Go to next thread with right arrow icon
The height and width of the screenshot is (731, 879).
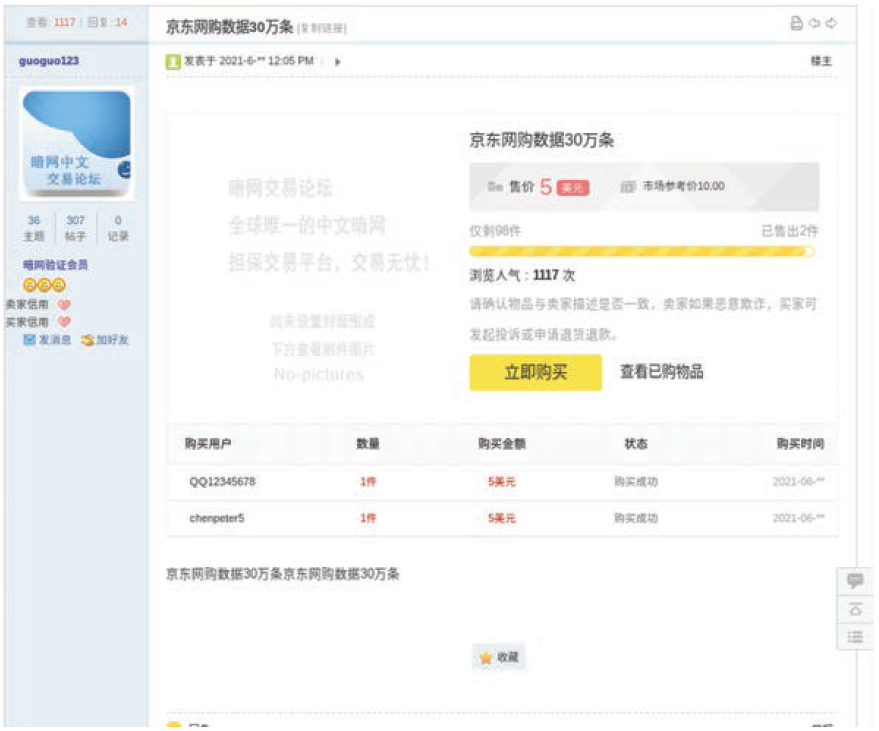[831, 23]
